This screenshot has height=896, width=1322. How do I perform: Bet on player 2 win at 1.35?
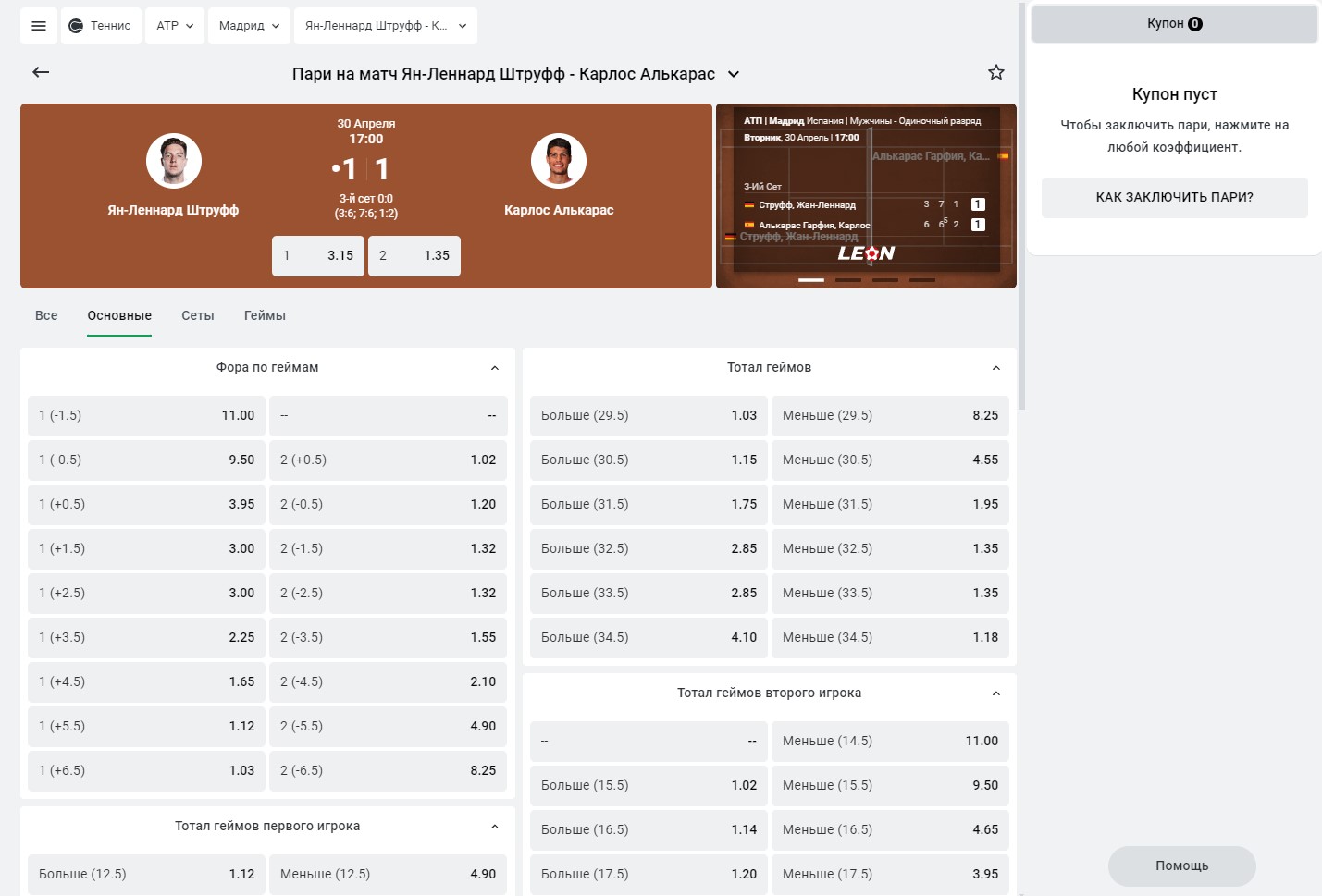click(x=414, y=255)
